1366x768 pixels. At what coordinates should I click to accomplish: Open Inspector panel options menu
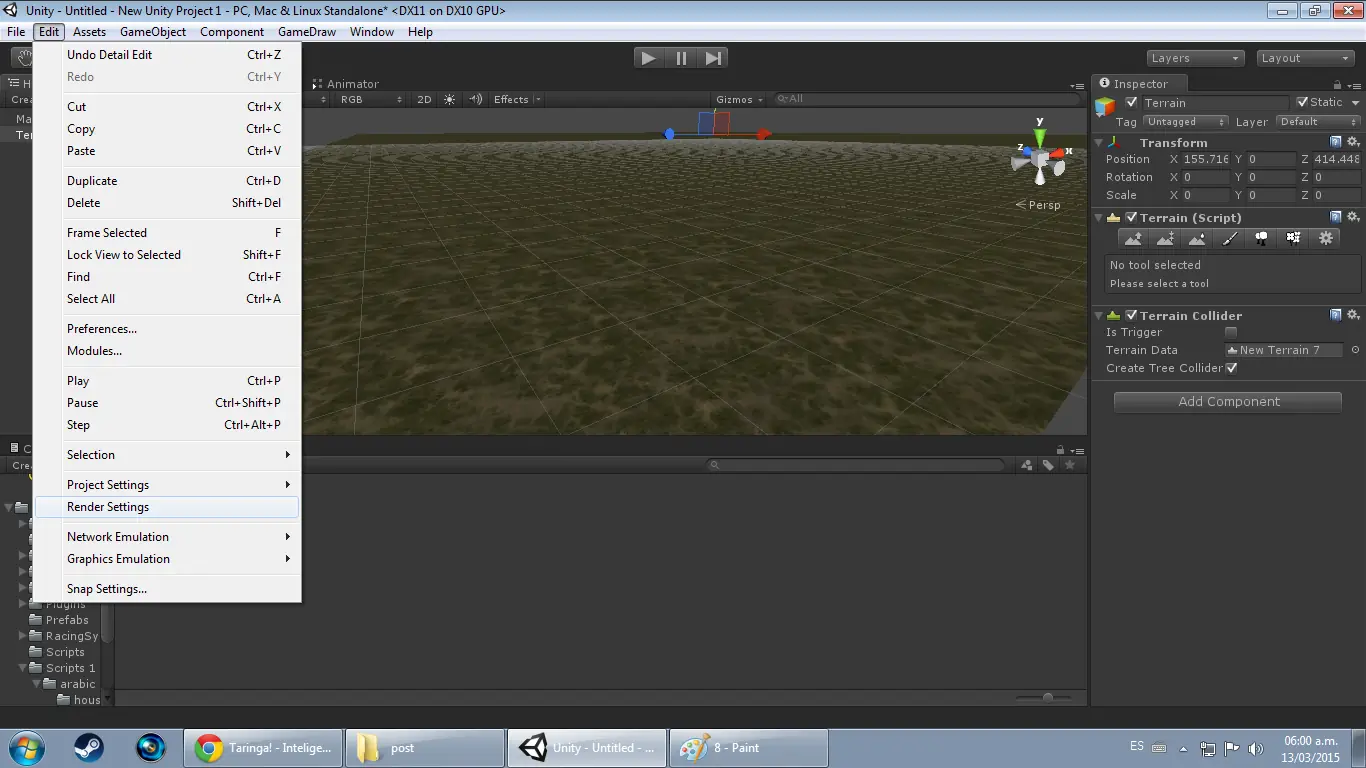(x=1354, y=84)
